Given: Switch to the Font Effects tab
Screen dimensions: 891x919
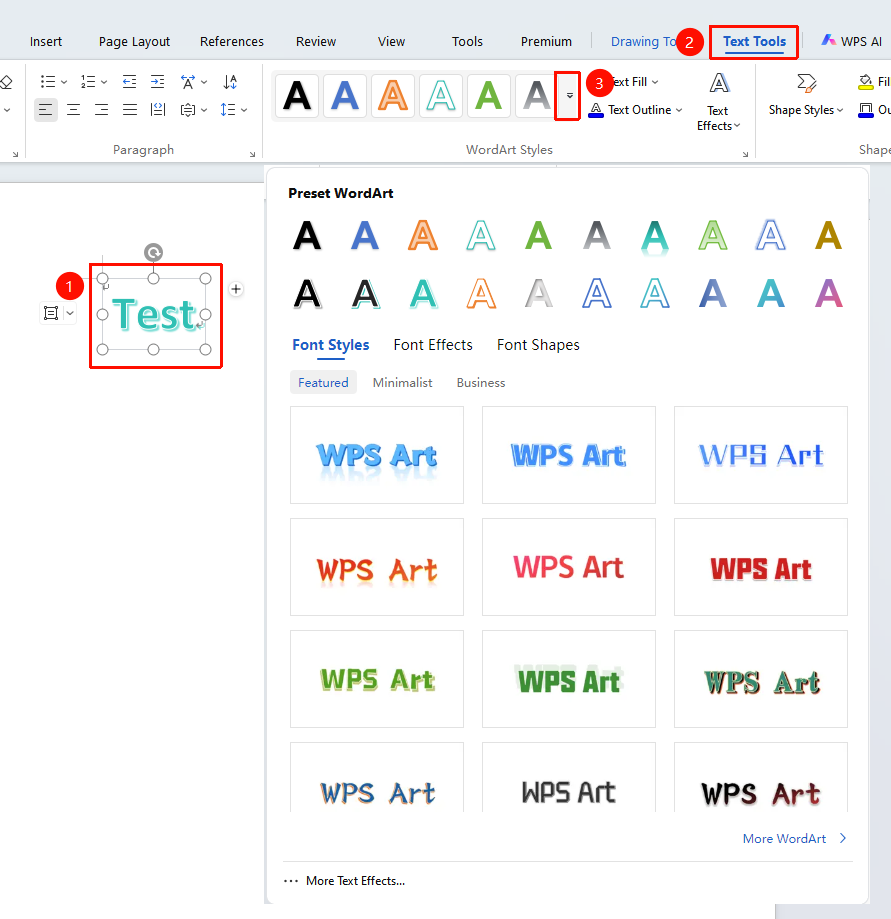Looking at the screenshot, I should (x=433, y=345).
